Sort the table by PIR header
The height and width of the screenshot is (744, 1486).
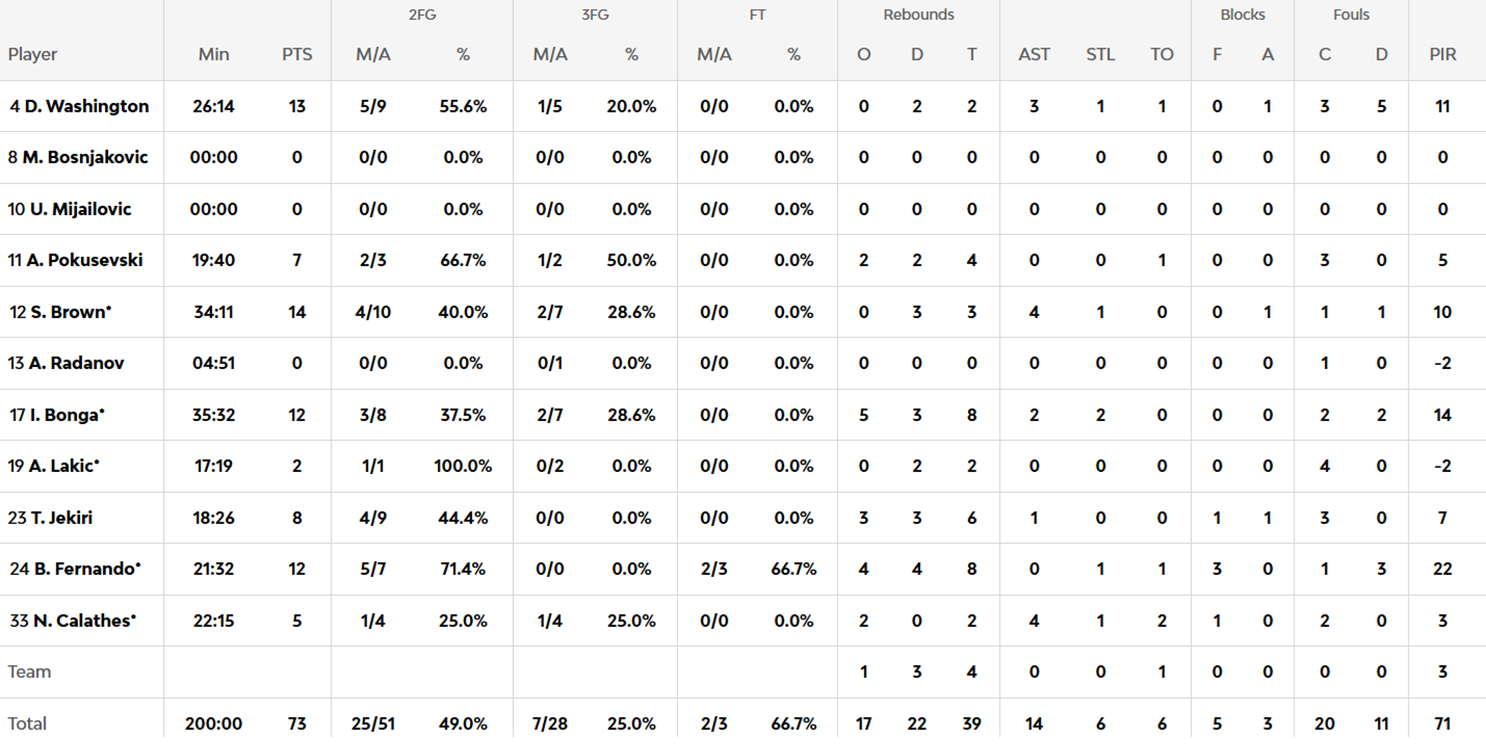(x=1443, y=55)
